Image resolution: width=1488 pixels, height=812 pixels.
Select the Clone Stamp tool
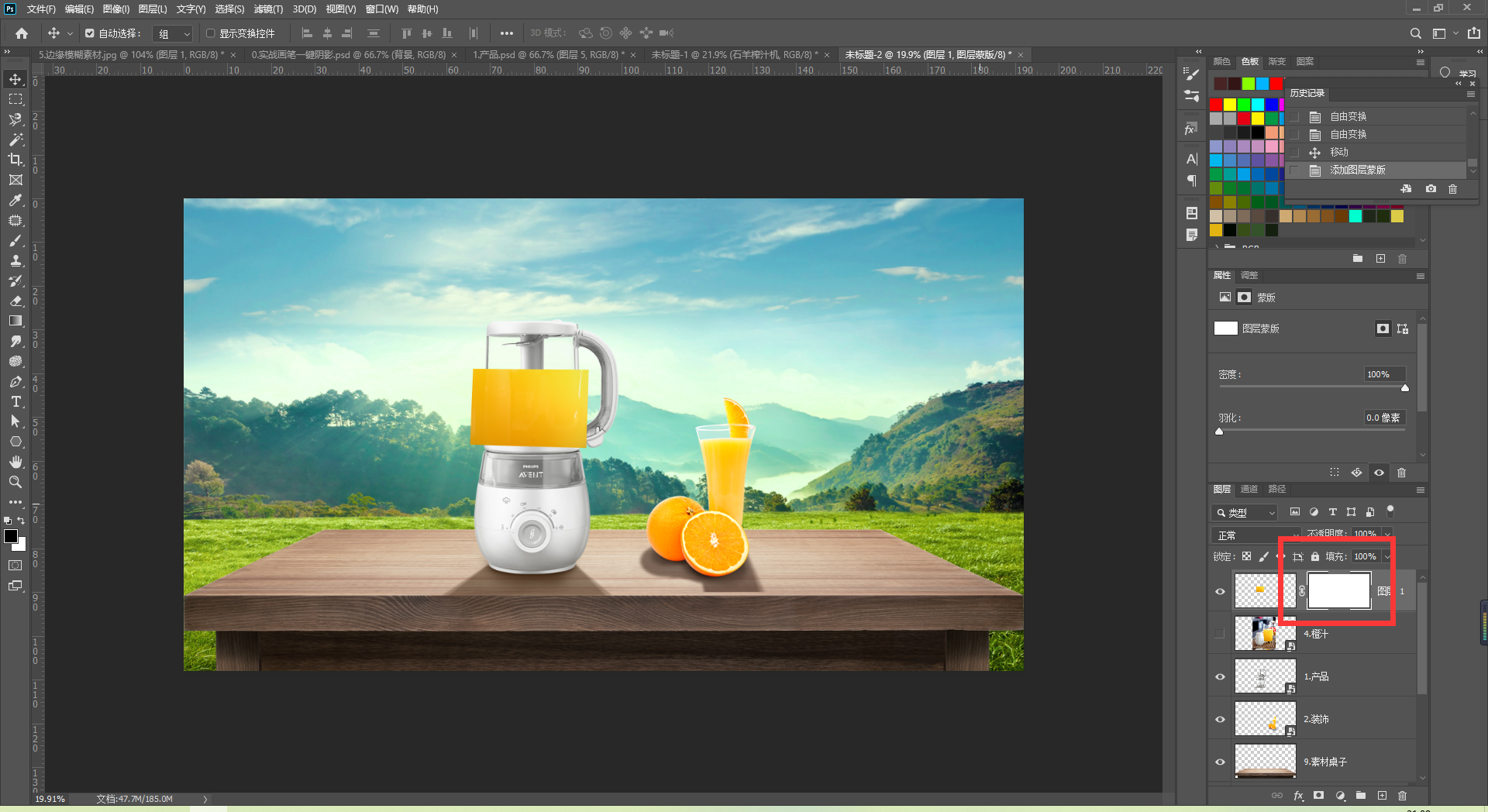pyautogui.click(x=15, y=260)
